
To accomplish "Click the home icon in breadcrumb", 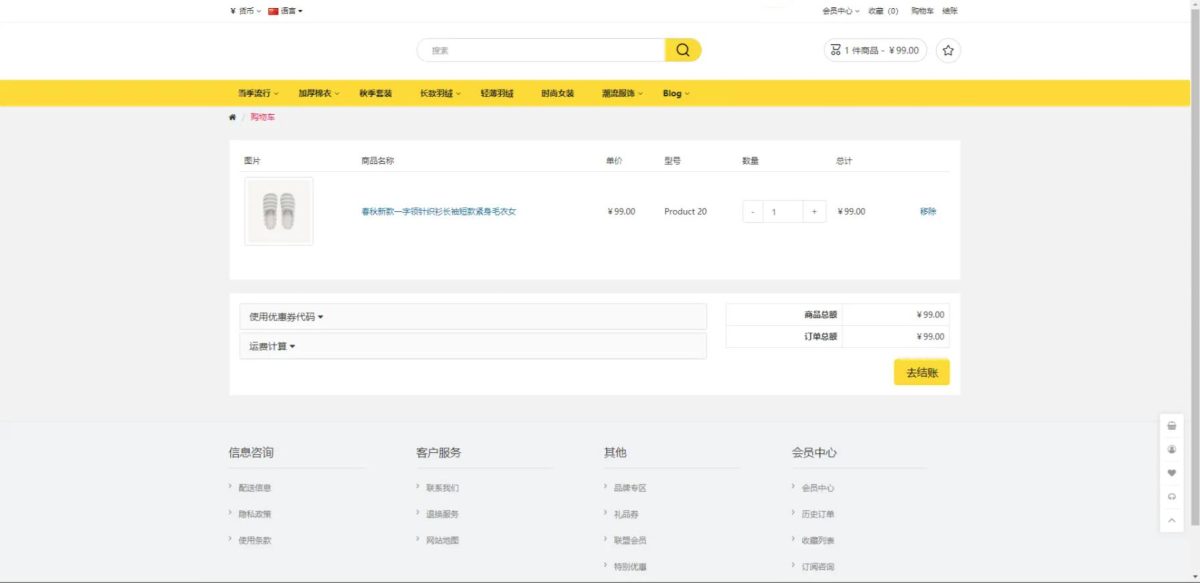I will pos(233,117).
